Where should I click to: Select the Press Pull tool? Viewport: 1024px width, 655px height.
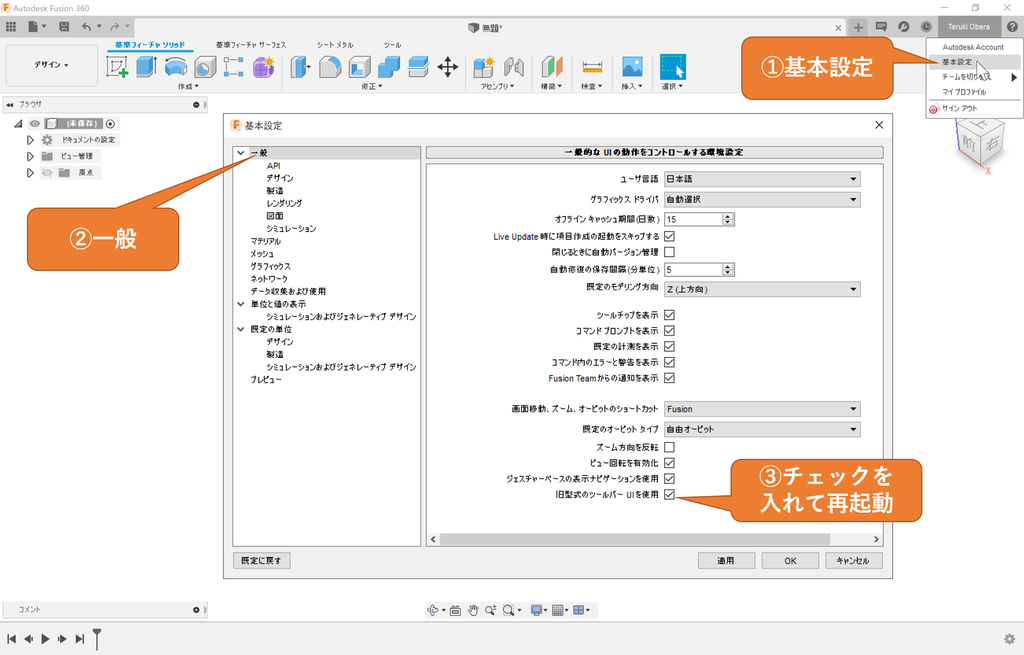click(300, 67)
